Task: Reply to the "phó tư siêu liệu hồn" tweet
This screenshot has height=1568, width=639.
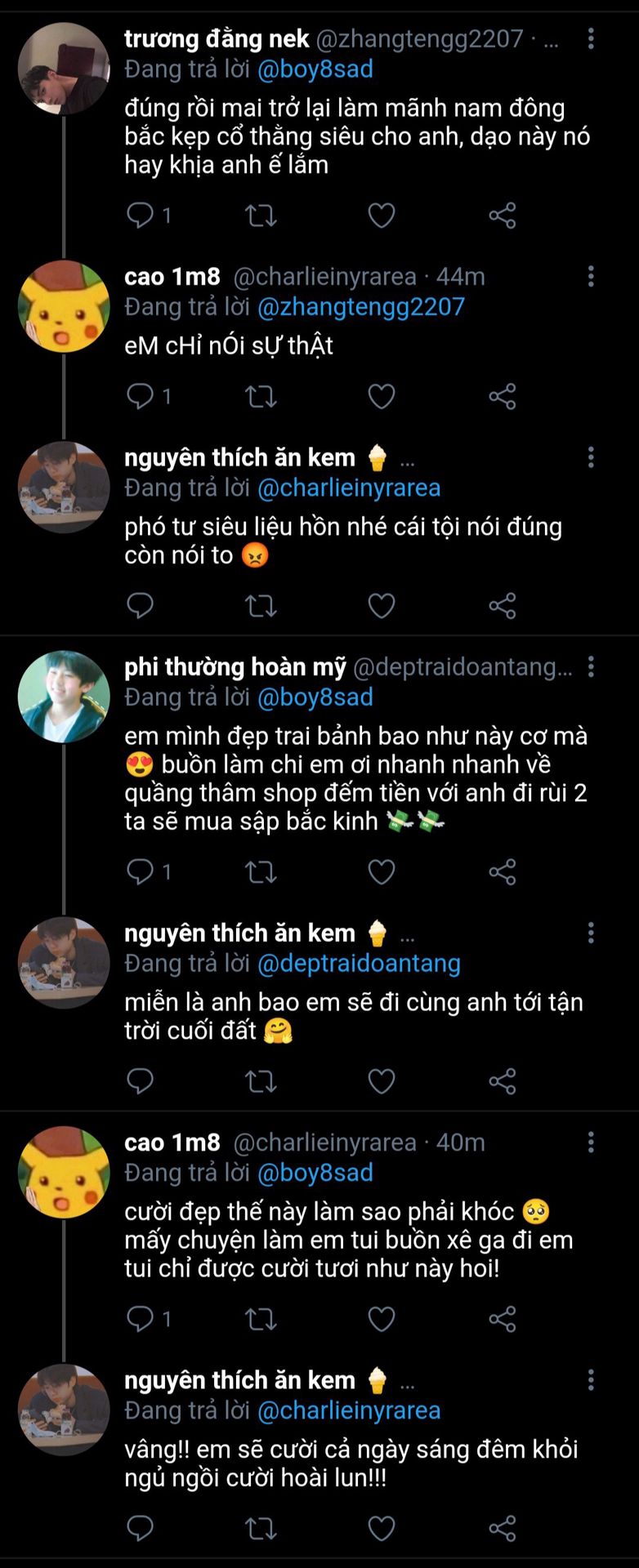Action: tap(141, 606)
